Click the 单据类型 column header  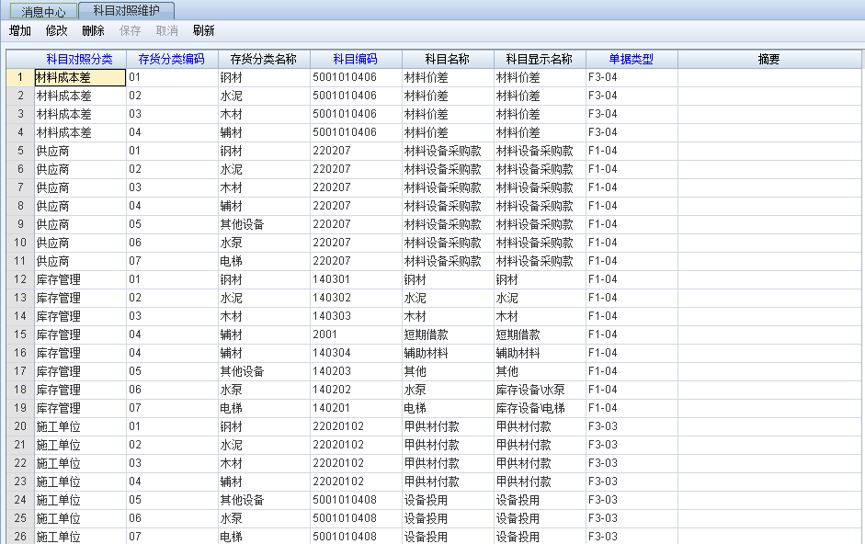coord(631,59)
